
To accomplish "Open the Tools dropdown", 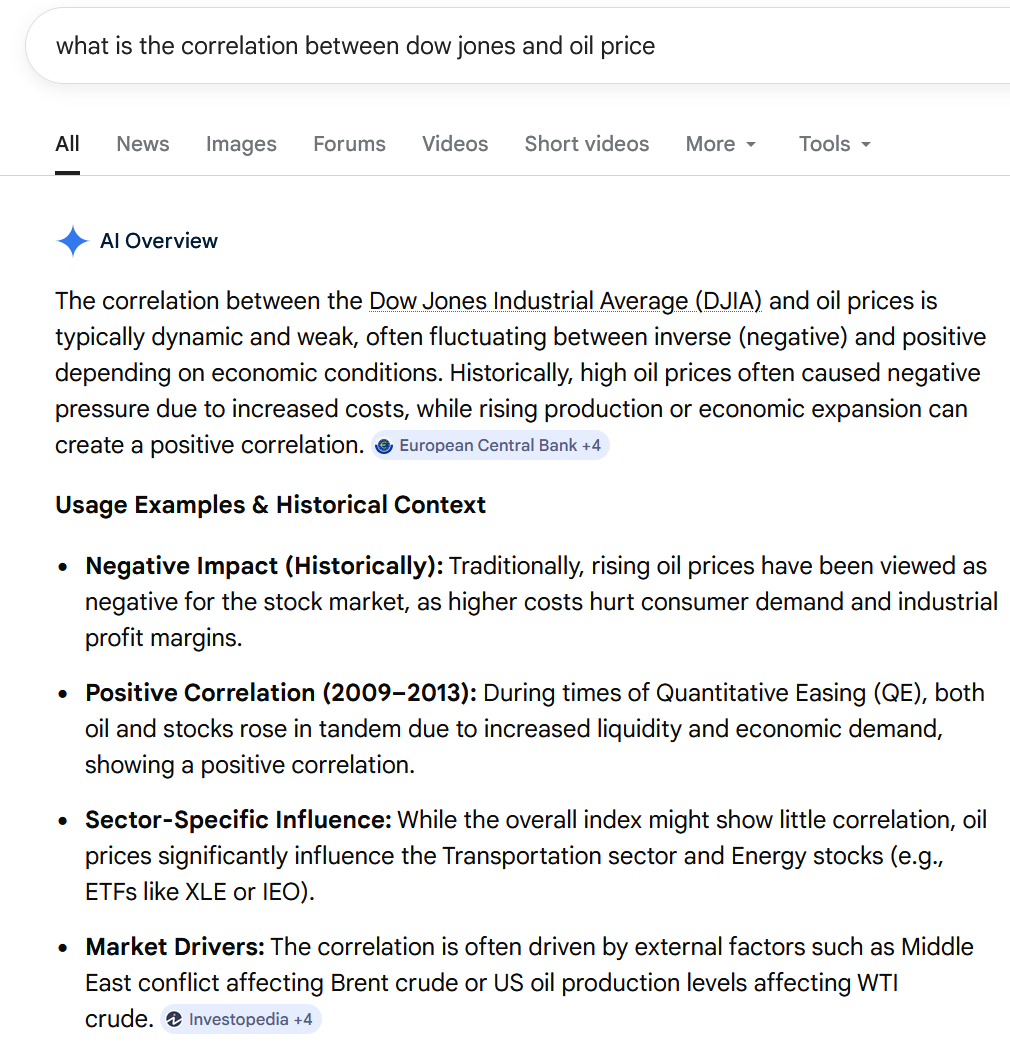I will pyautogui.click(x=835, y=144).
